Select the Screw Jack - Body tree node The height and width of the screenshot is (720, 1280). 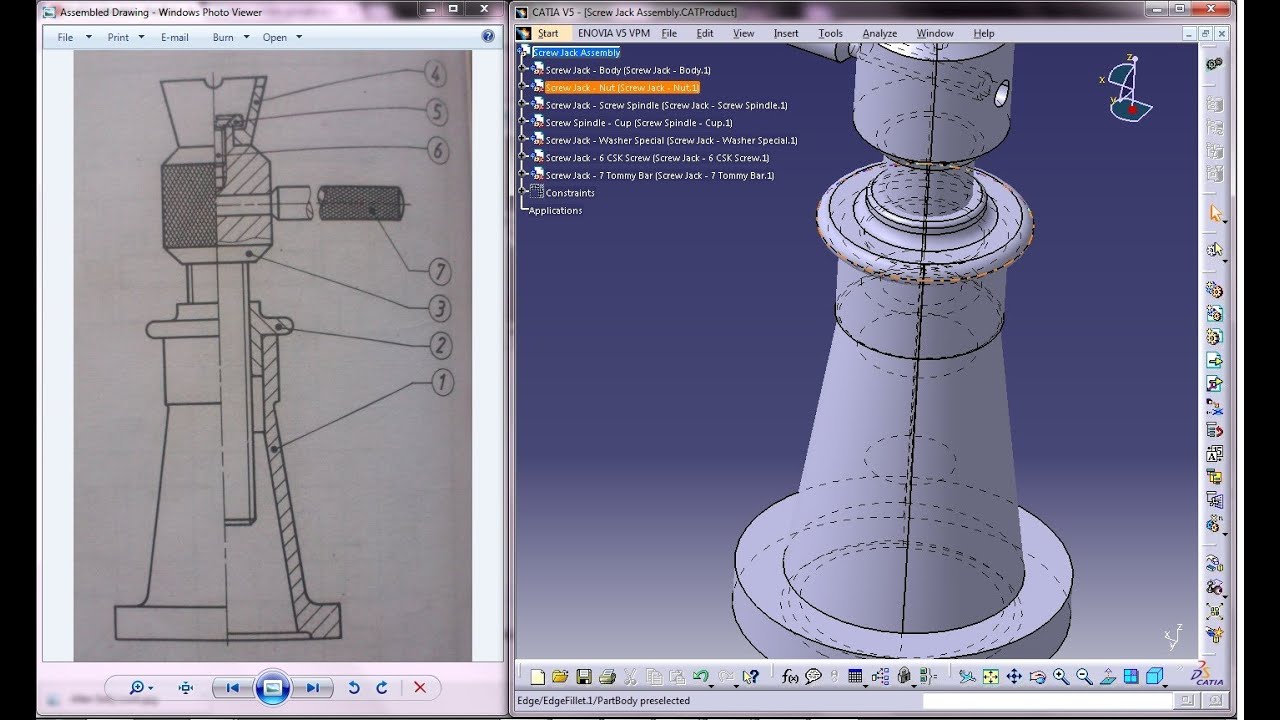click(628, 70)
